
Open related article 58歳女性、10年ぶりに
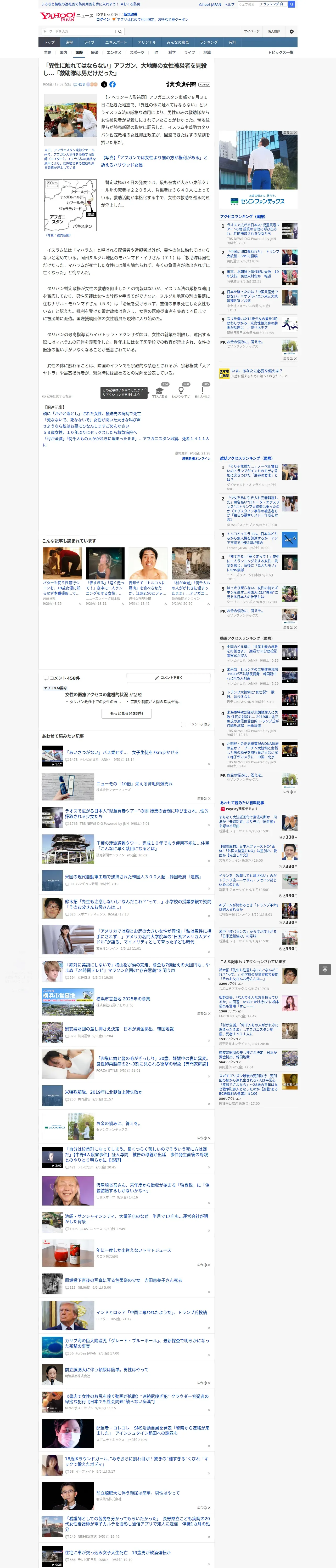tap(90, 432)
